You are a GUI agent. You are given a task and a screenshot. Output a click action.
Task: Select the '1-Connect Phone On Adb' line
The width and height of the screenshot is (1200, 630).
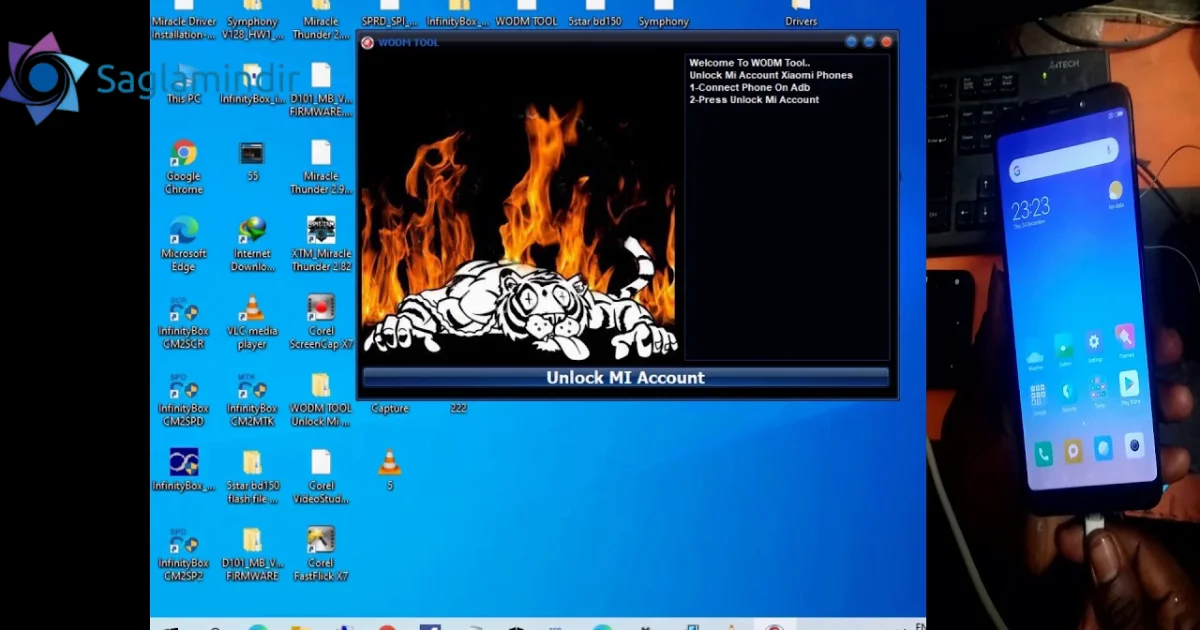749,87
